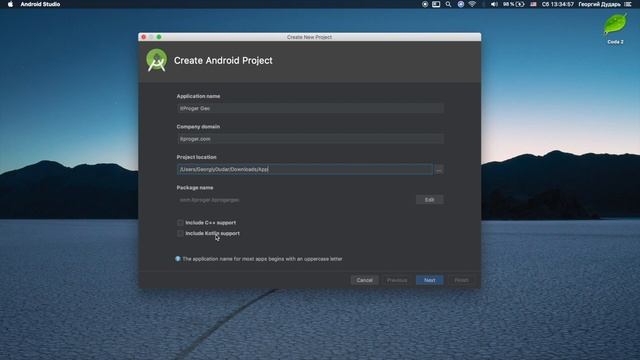The height and width of the screenshot is (360, 640).
Task: Click the 'Create Android Project' heading
Action: pyautogui.click(x=223, y=60)
